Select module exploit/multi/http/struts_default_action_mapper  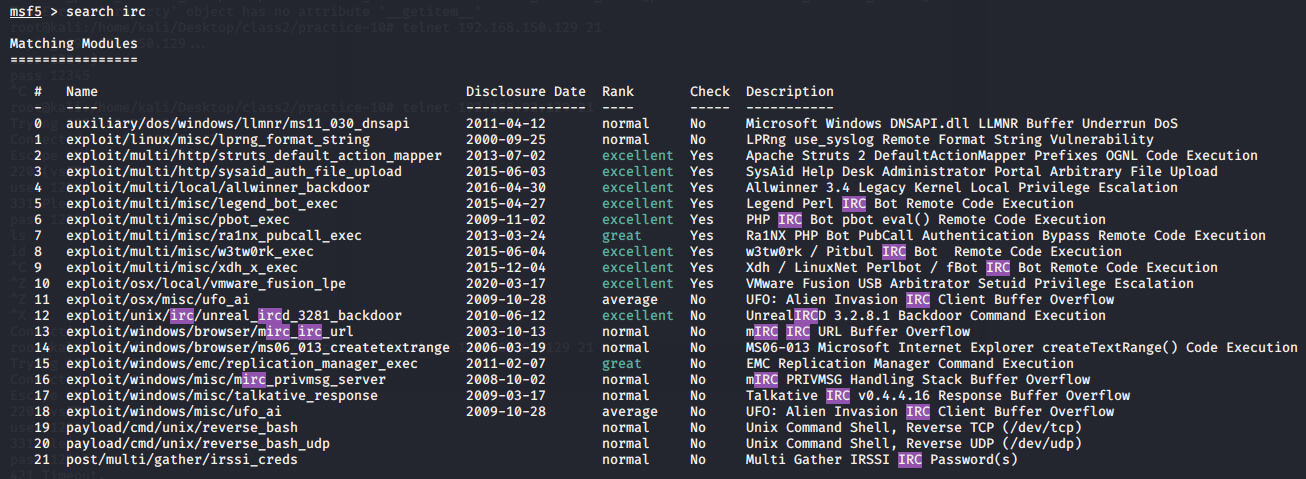pos(254,156)
